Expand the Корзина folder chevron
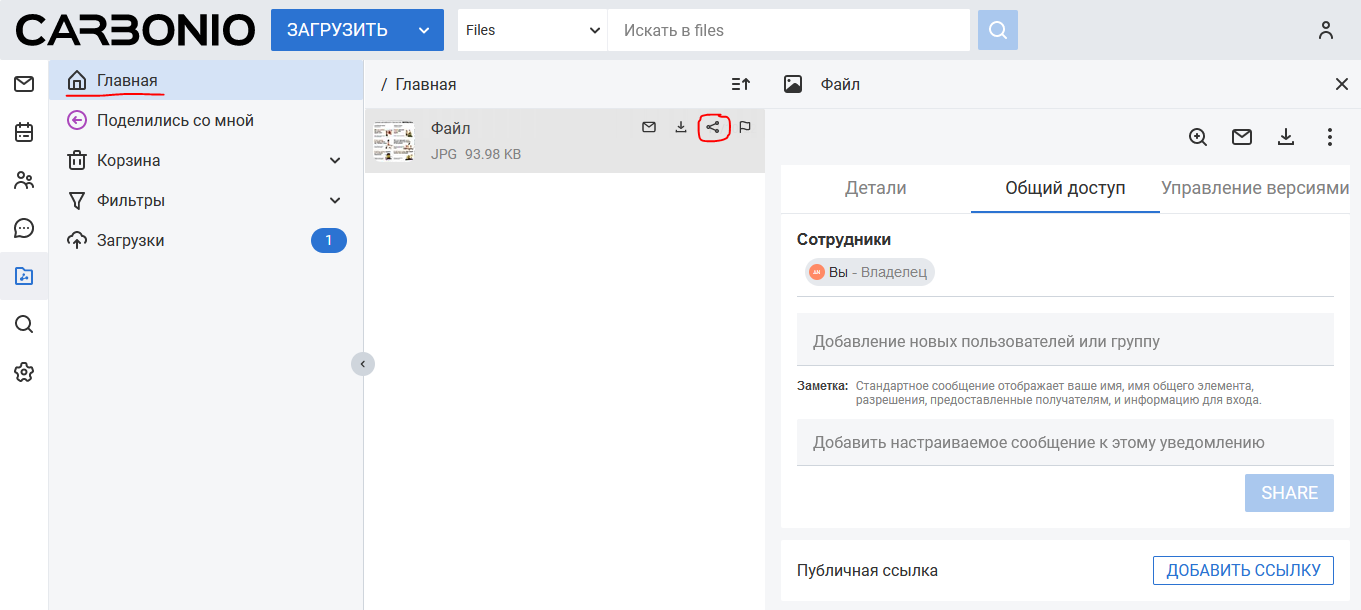 [335, 161]
